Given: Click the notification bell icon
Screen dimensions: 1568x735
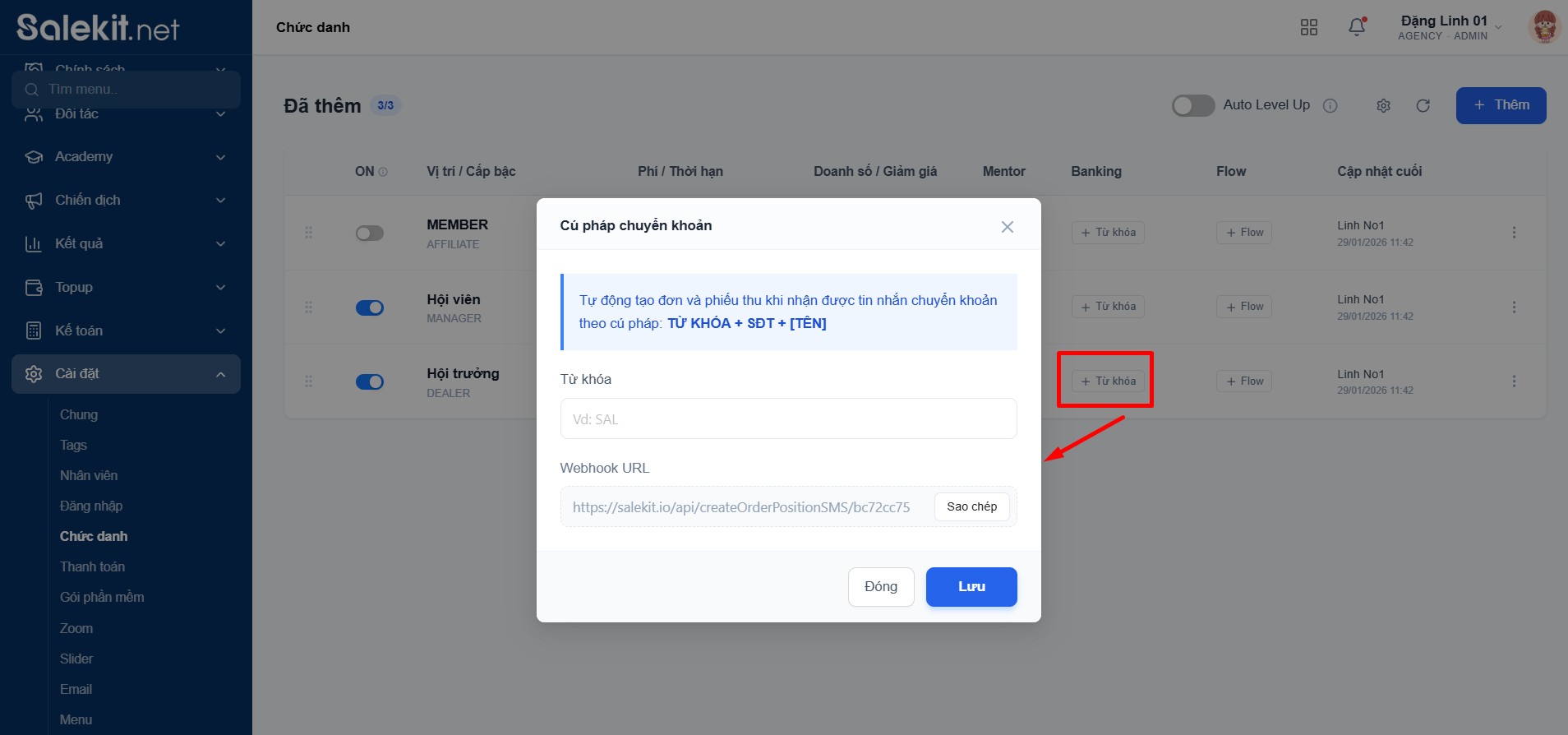Looking at the screenshot, I should tap(1357, 27).
